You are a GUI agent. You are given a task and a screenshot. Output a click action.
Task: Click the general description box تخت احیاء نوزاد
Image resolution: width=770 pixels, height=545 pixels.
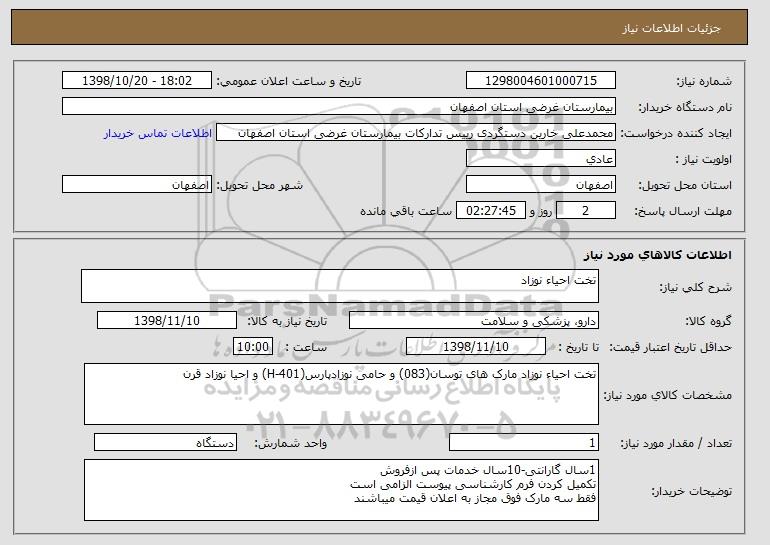tap(340, 286)
